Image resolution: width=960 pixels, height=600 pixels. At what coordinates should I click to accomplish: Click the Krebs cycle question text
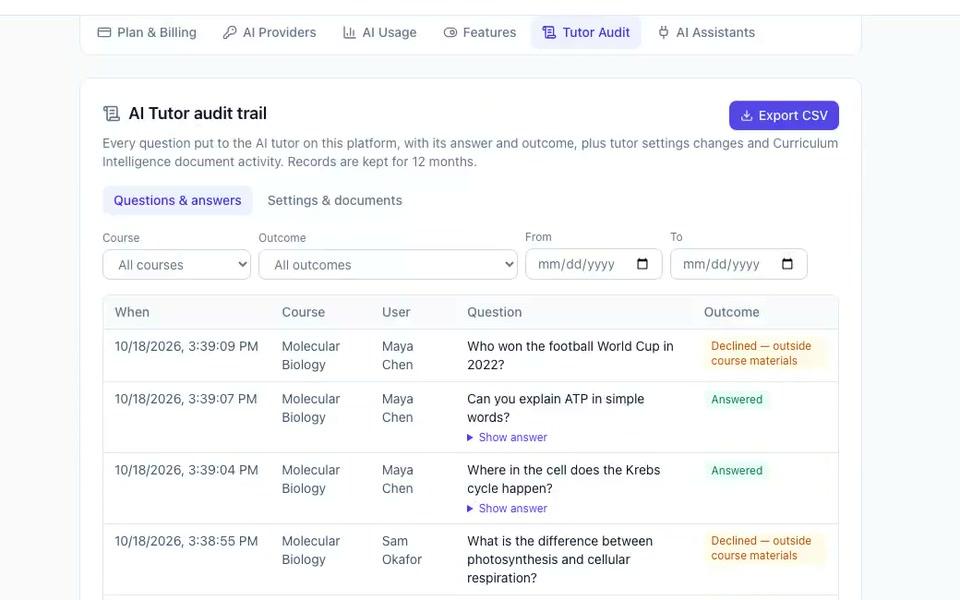point(563,479)
